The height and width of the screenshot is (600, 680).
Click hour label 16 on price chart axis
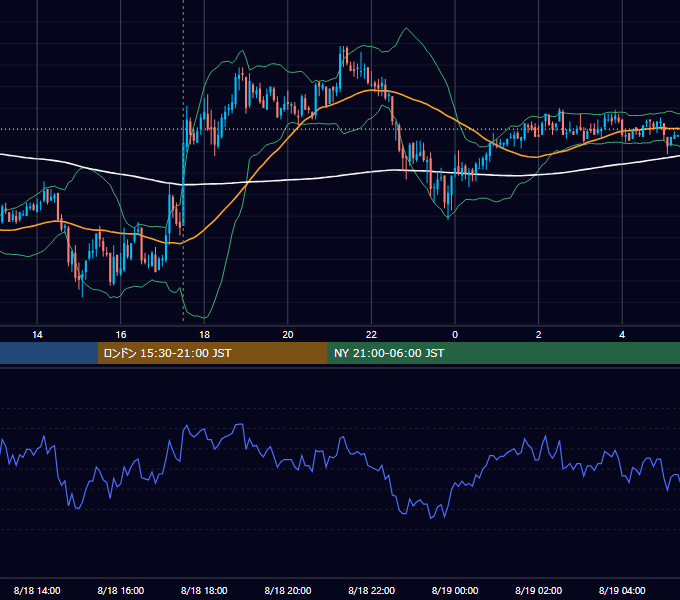point(121,335)
